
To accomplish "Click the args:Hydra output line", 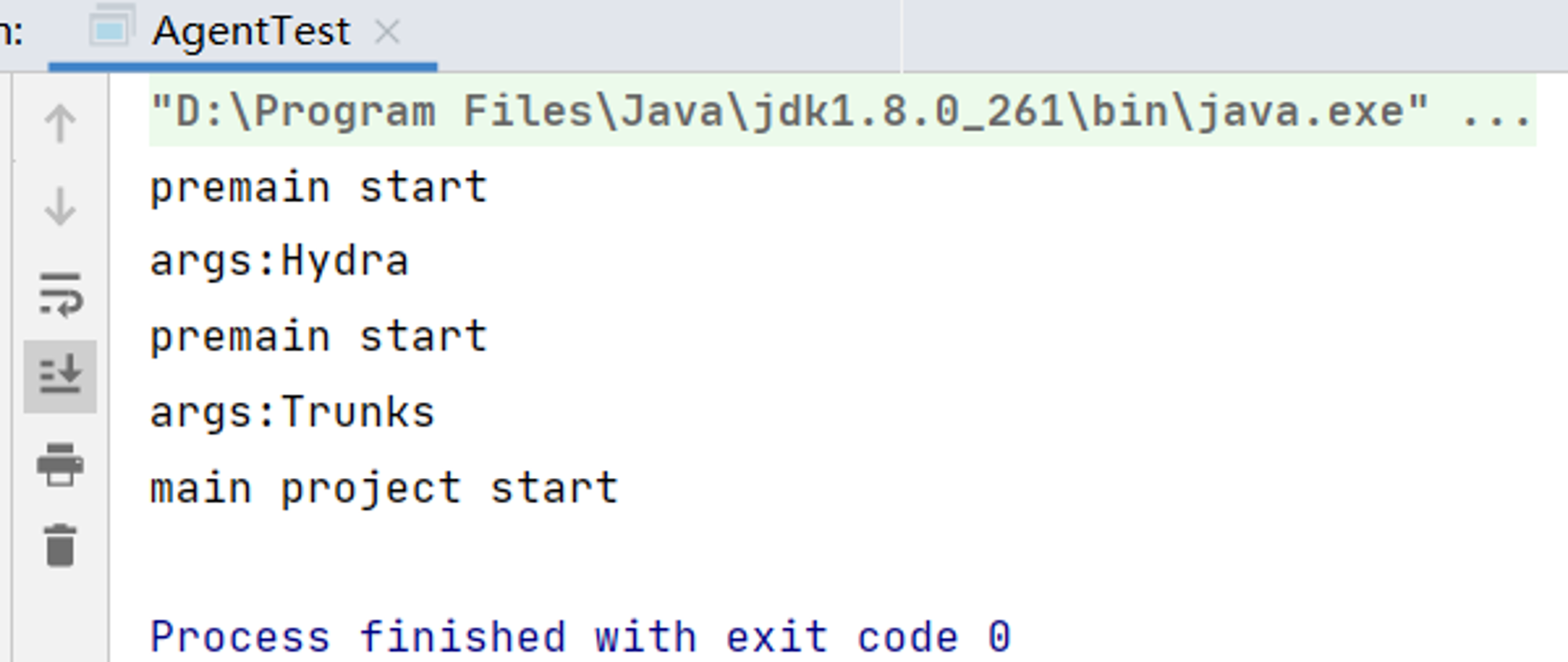I will click(x=280, y=262).
